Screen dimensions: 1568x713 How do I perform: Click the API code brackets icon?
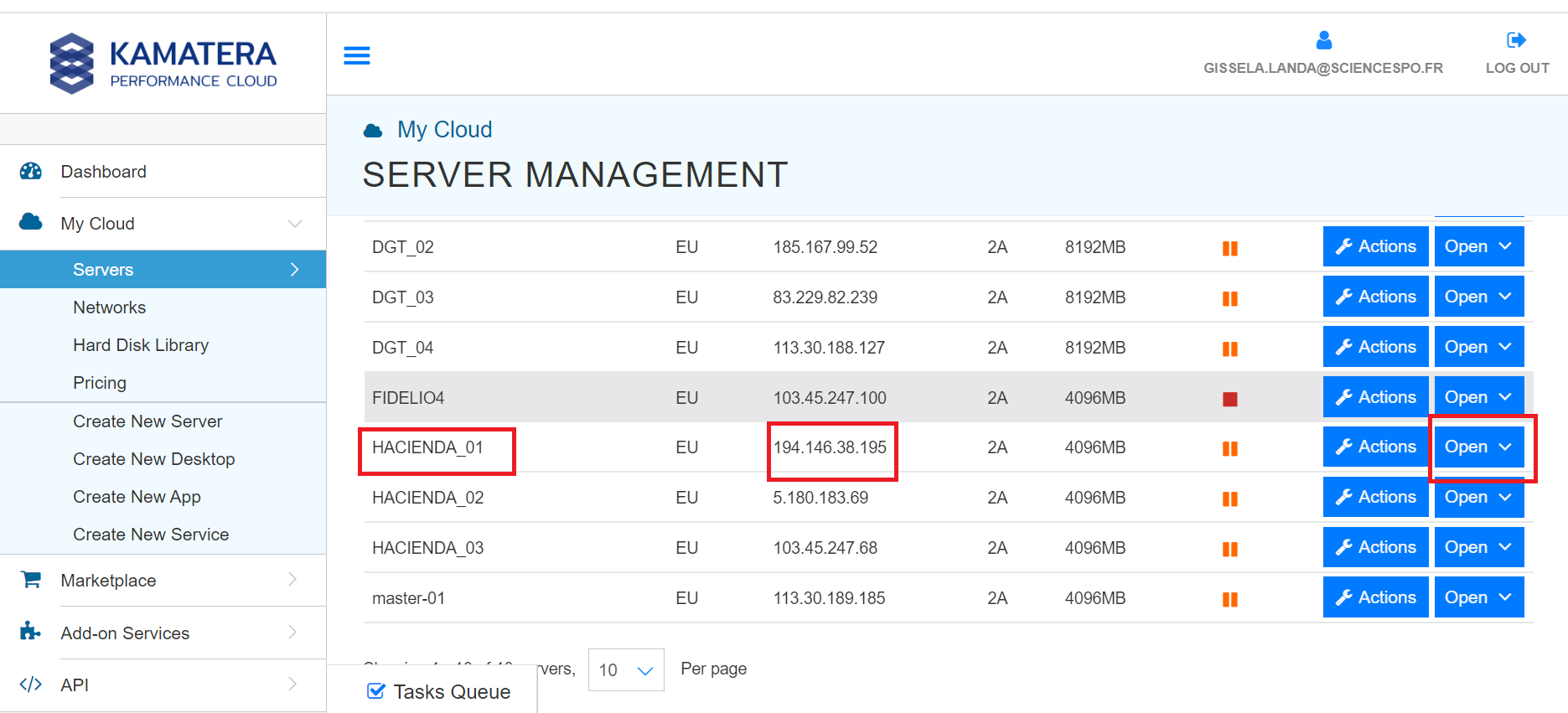[31, 685]
